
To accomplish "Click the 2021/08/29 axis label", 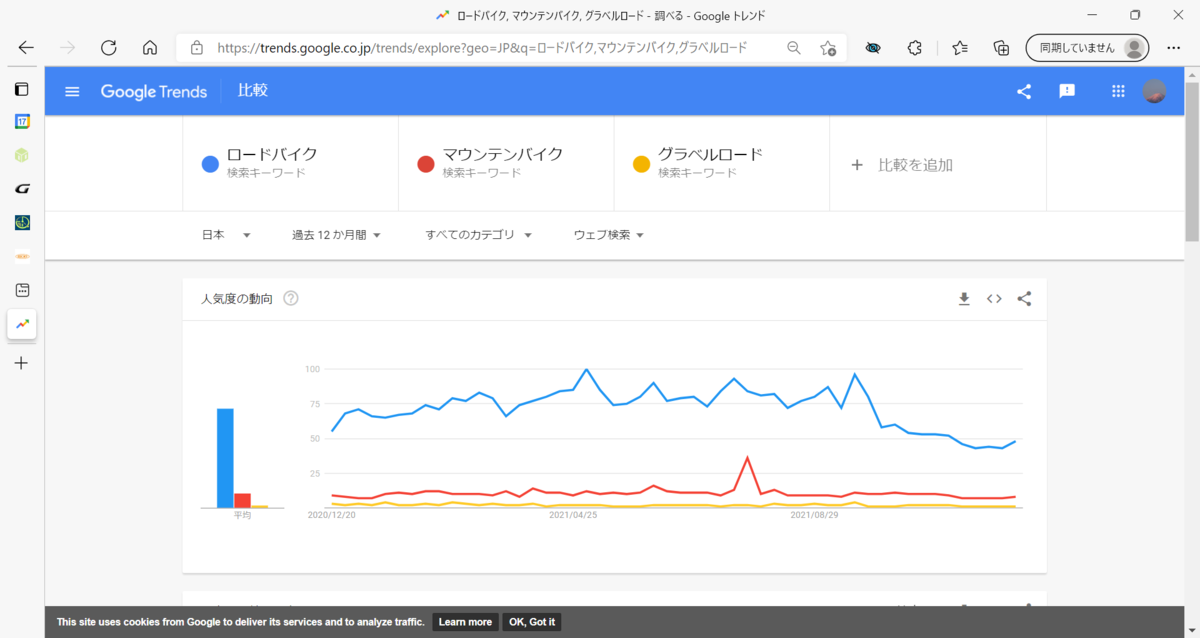I will pyautogui.click(x=814, y=516).
